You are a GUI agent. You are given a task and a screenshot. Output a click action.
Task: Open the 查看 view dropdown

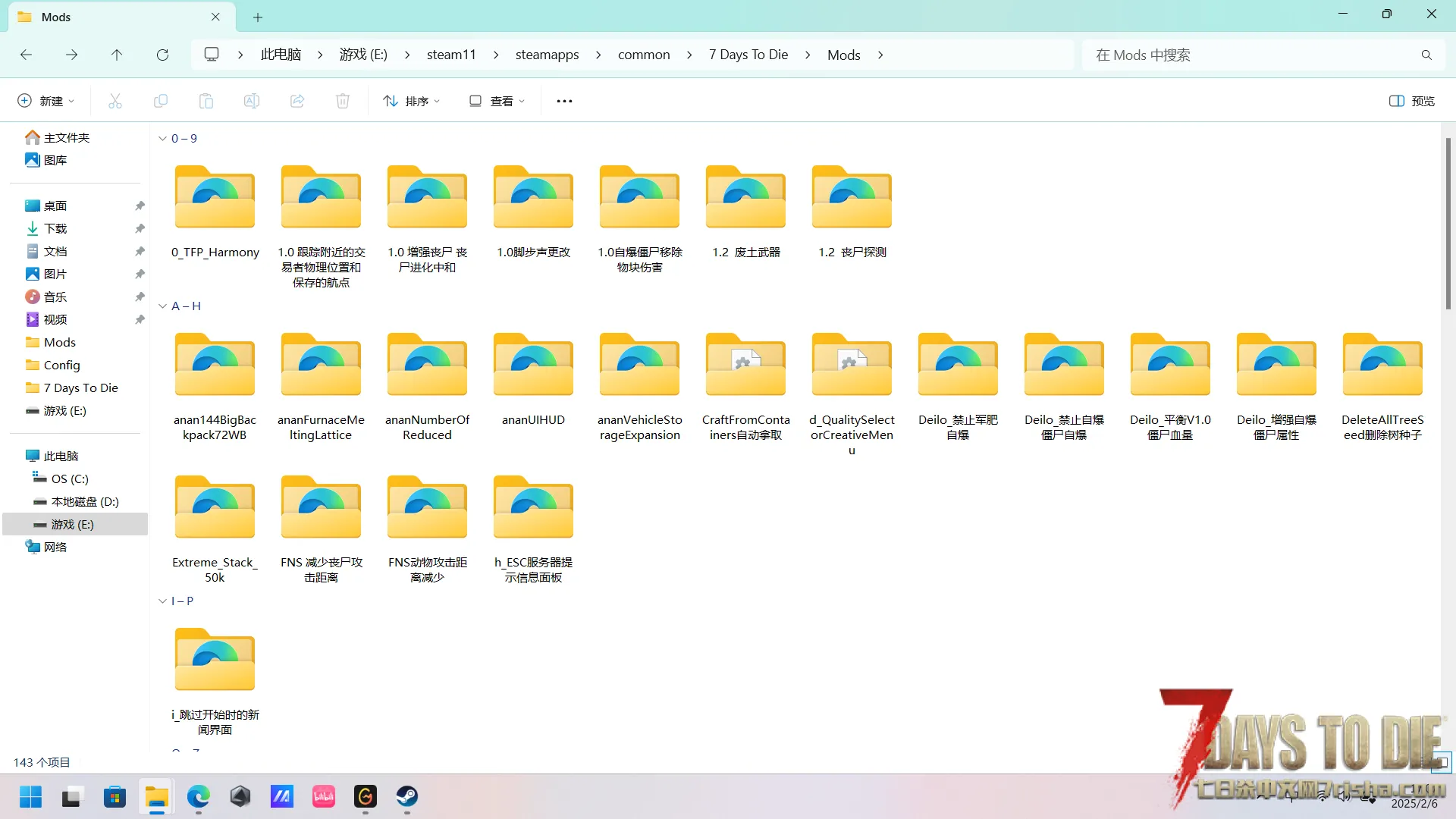click(x=497, y=101)
